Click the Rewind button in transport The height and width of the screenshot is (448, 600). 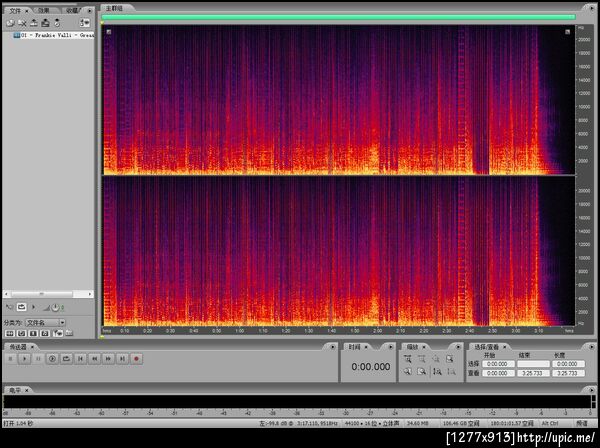[94, 359]
